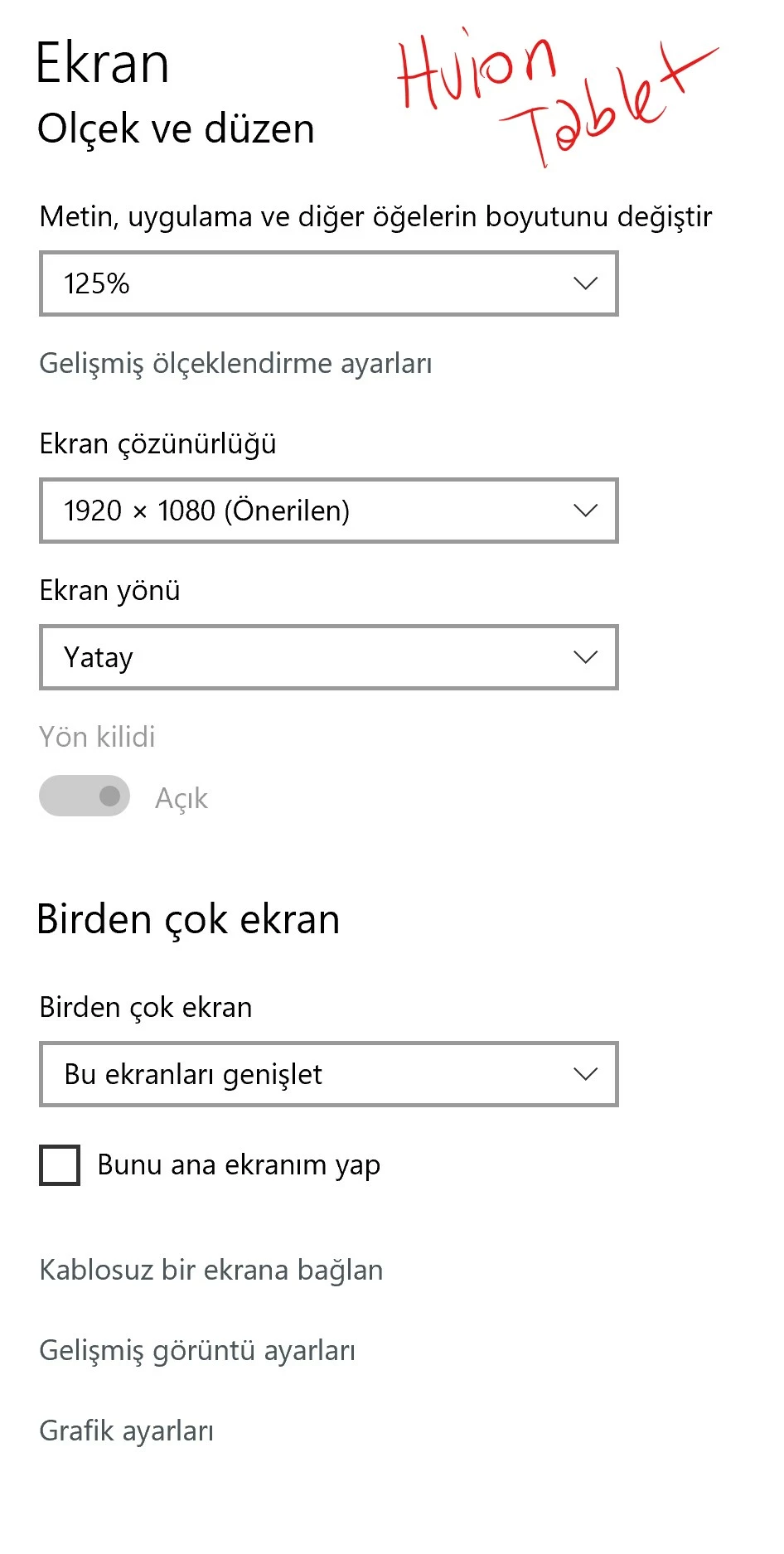Open Grafik ayarları link
The width and height of the screenshot is (784, 1554).
click(x=126, y=1431)
